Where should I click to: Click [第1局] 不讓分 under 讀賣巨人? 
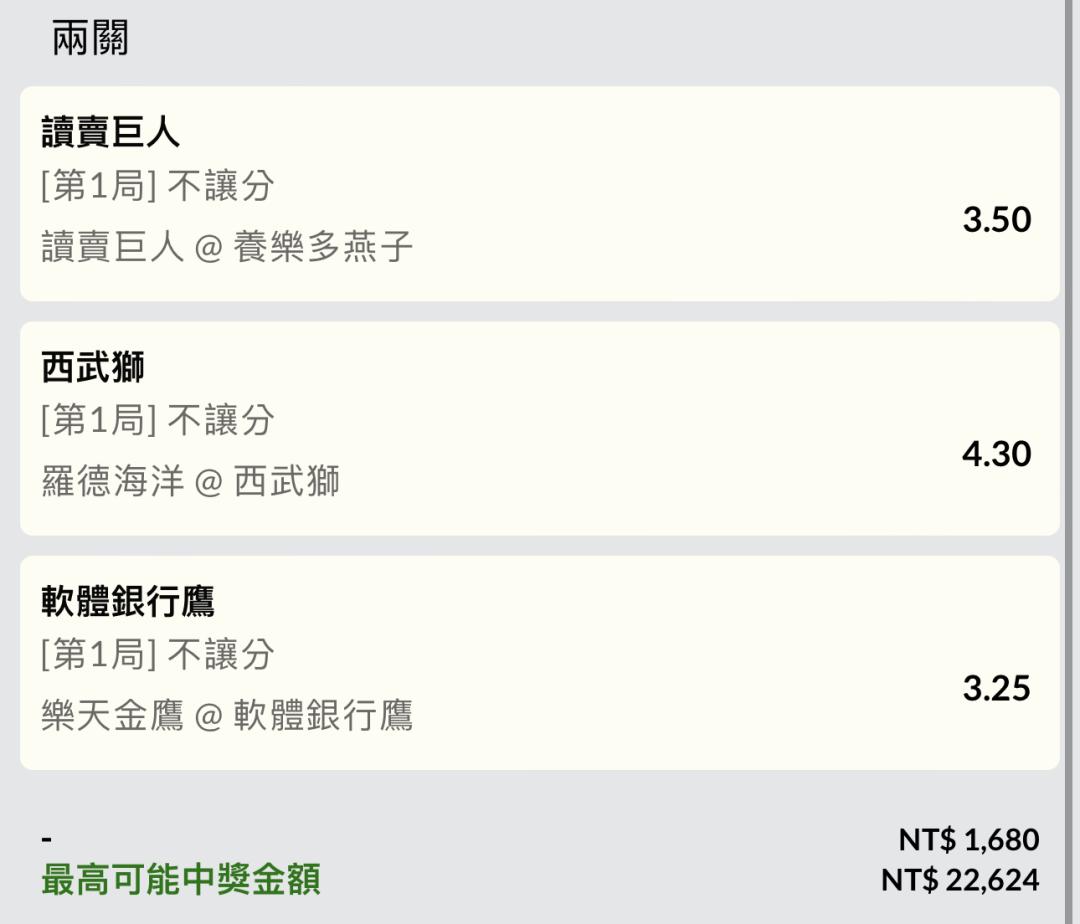click(x=157, y=186)
